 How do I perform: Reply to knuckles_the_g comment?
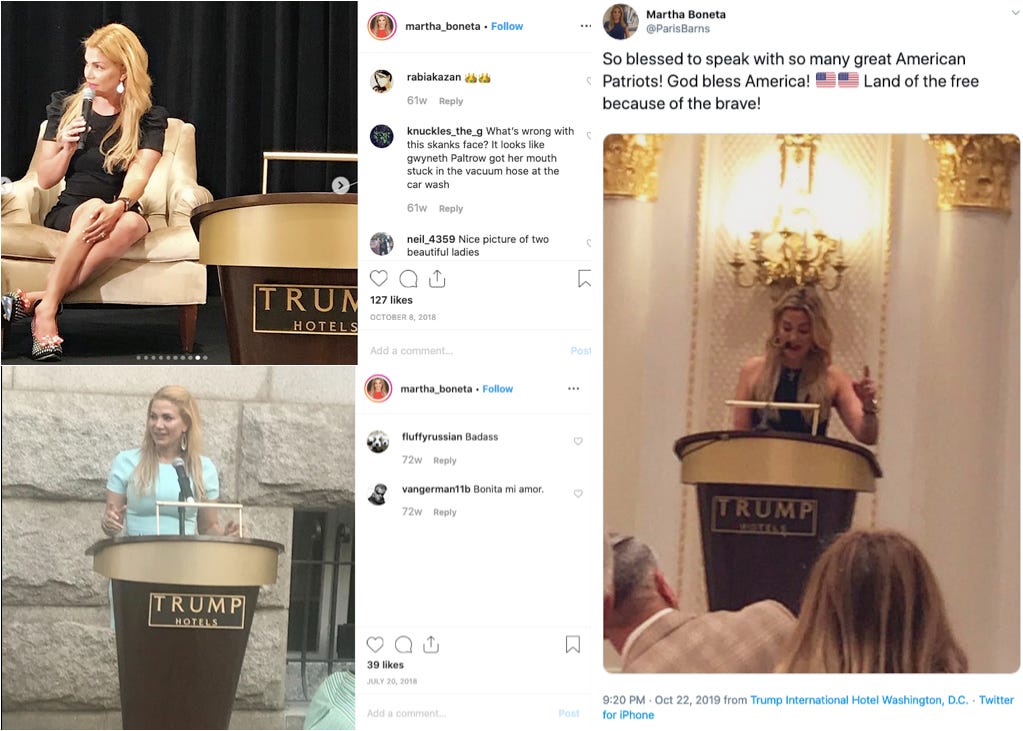(451, 208)
